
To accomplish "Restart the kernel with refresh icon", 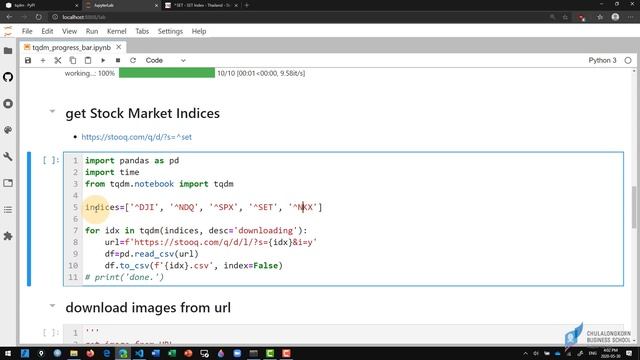I will (133, 60).
